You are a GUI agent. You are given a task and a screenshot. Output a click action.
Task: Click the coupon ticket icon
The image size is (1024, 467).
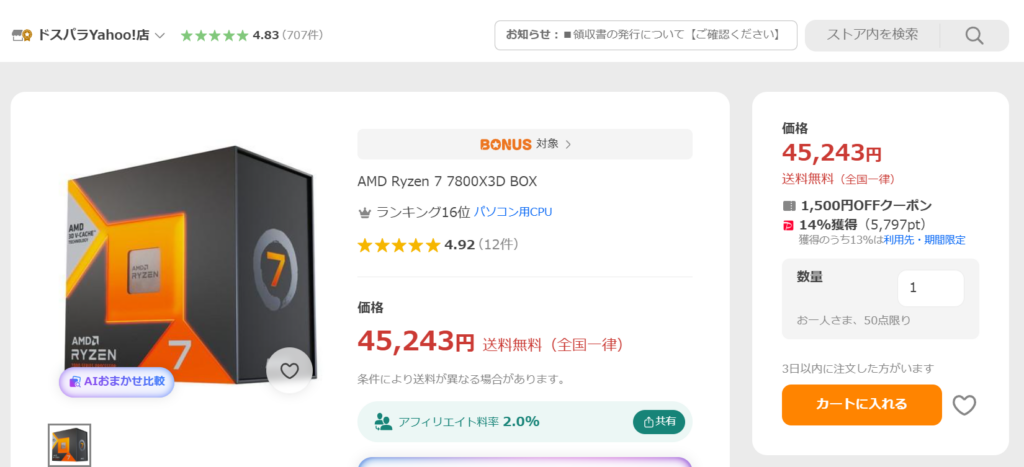tap(789, 206)
